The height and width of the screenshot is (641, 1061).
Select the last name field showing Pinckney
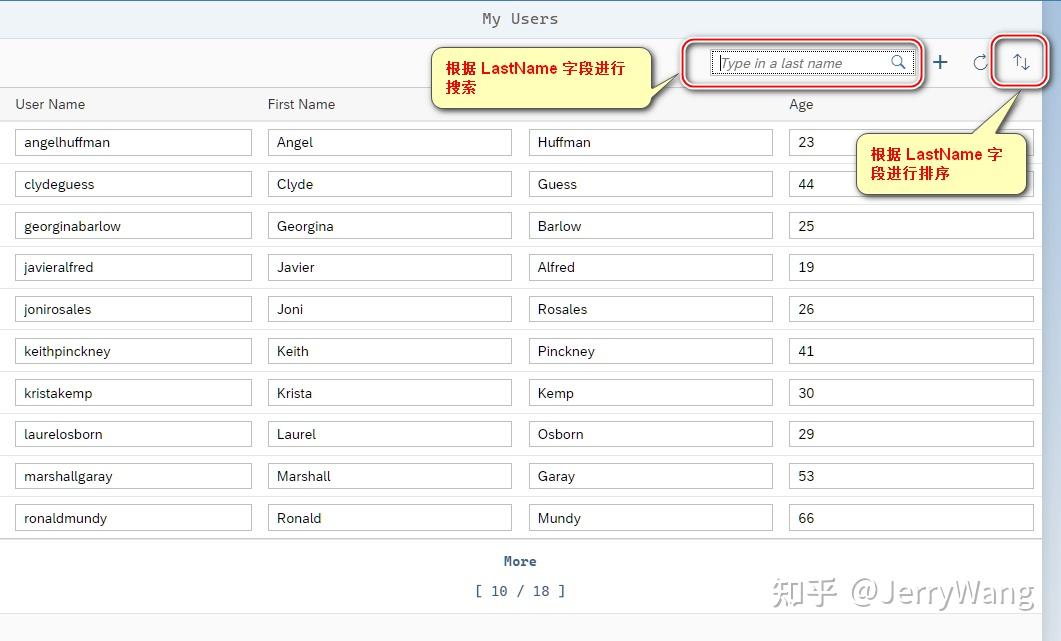pyautogui.click(x=650, y=350)
